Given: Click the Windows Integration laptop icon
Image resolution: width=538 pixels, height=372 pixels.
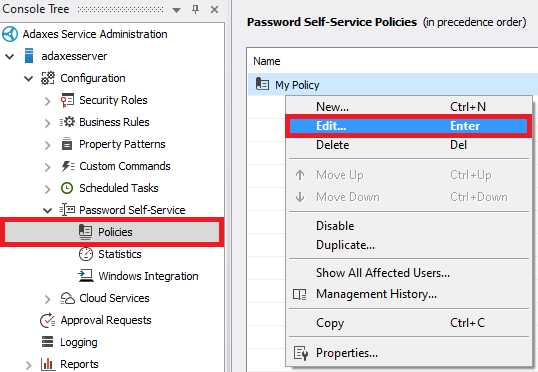Looking at the screenshot, I should click(86, 276).
